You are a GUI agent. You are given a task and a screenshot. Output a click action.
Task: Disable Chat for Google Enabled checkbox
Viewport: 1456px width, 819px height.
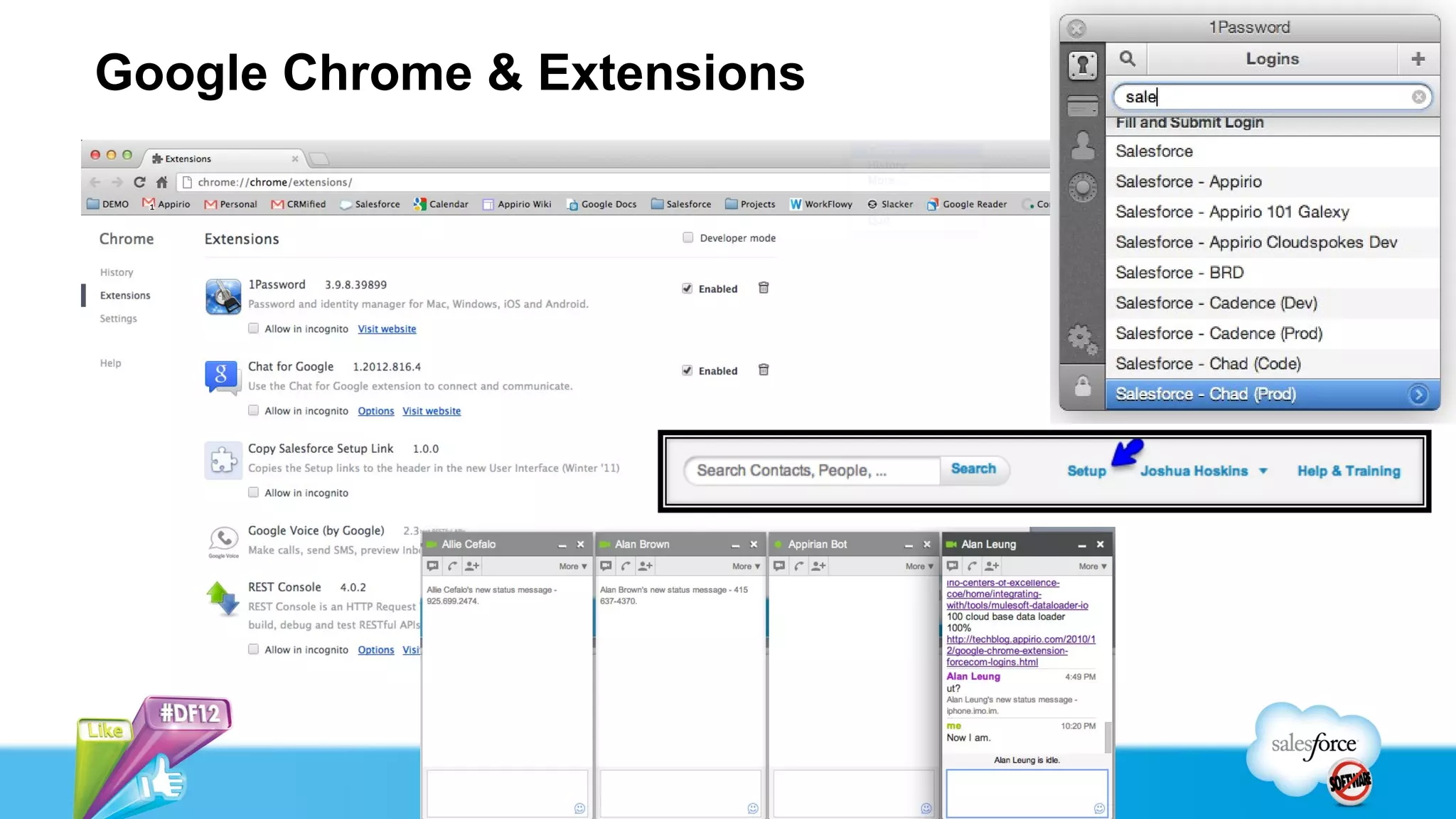tap(687, 370)
